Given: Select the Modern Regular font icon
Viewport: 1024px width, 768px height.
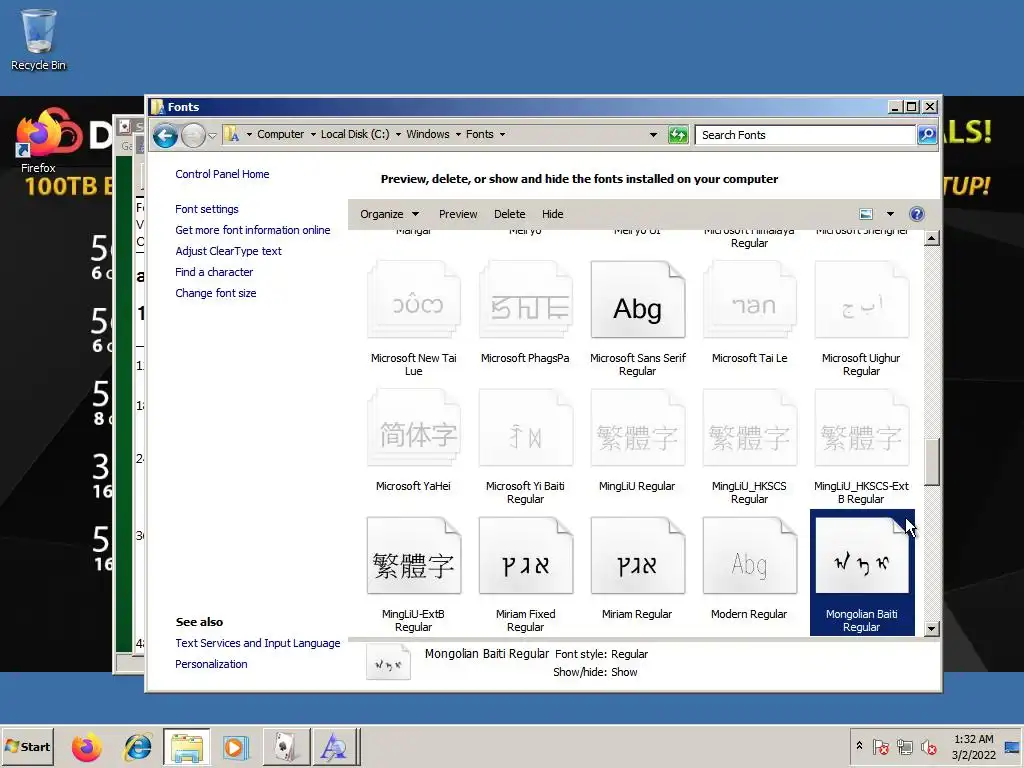Looking at the screenshot, I should pyautogui.click(x=750, y=556).
